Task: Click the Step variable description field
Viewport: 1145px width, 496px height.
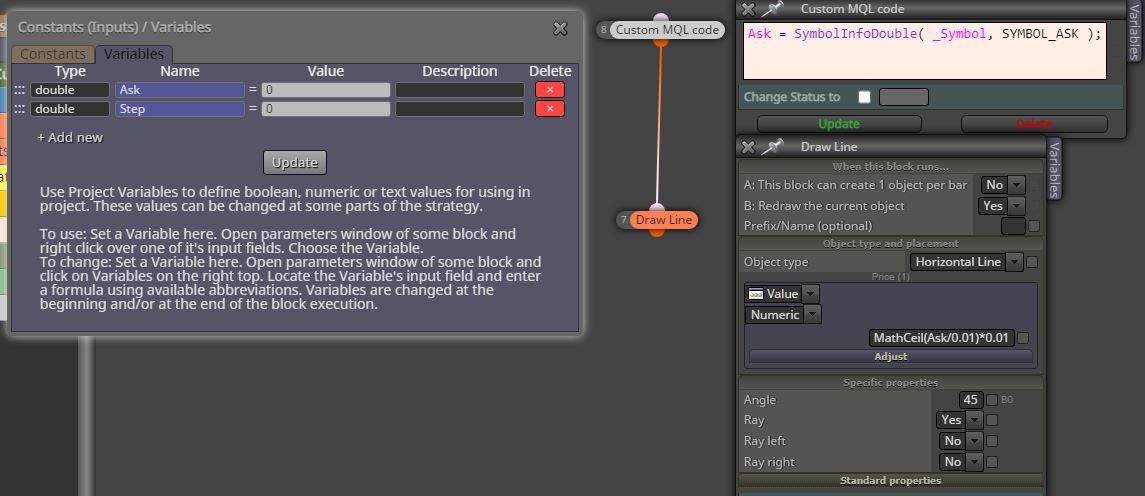Action: click(x=460, y=109)
